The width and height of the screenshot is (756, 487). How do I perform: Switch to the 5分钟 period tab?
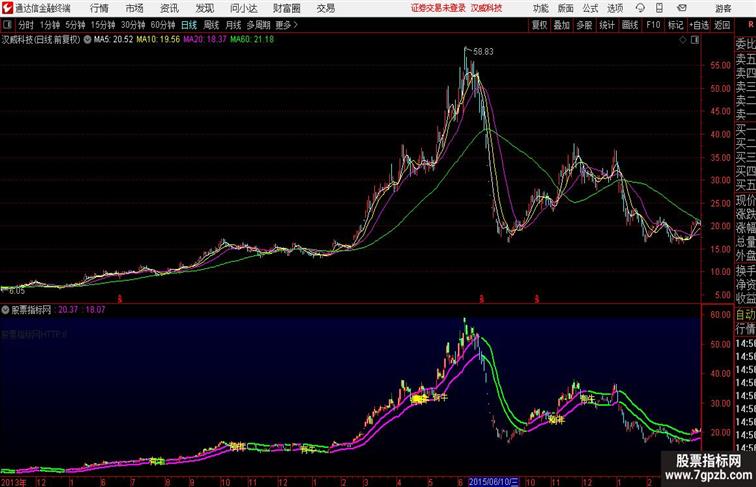[x=75, y=25]
